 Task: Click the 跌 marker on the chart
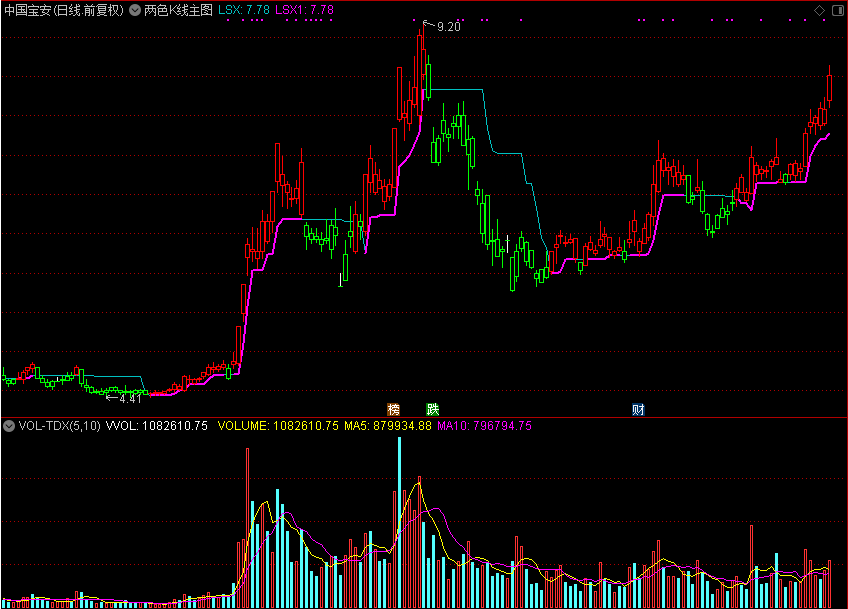click(x=433, y=409)
